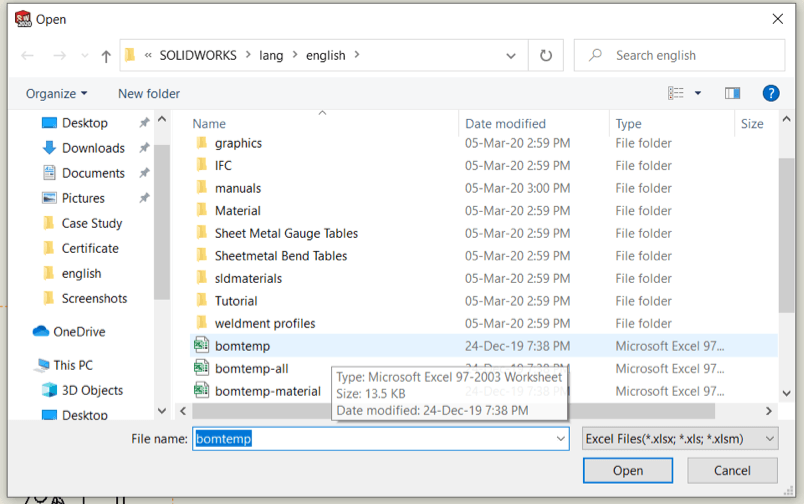The image size is (804, 504).
Task: Expand the File name dropdown list
Action: tap(560, 439)
